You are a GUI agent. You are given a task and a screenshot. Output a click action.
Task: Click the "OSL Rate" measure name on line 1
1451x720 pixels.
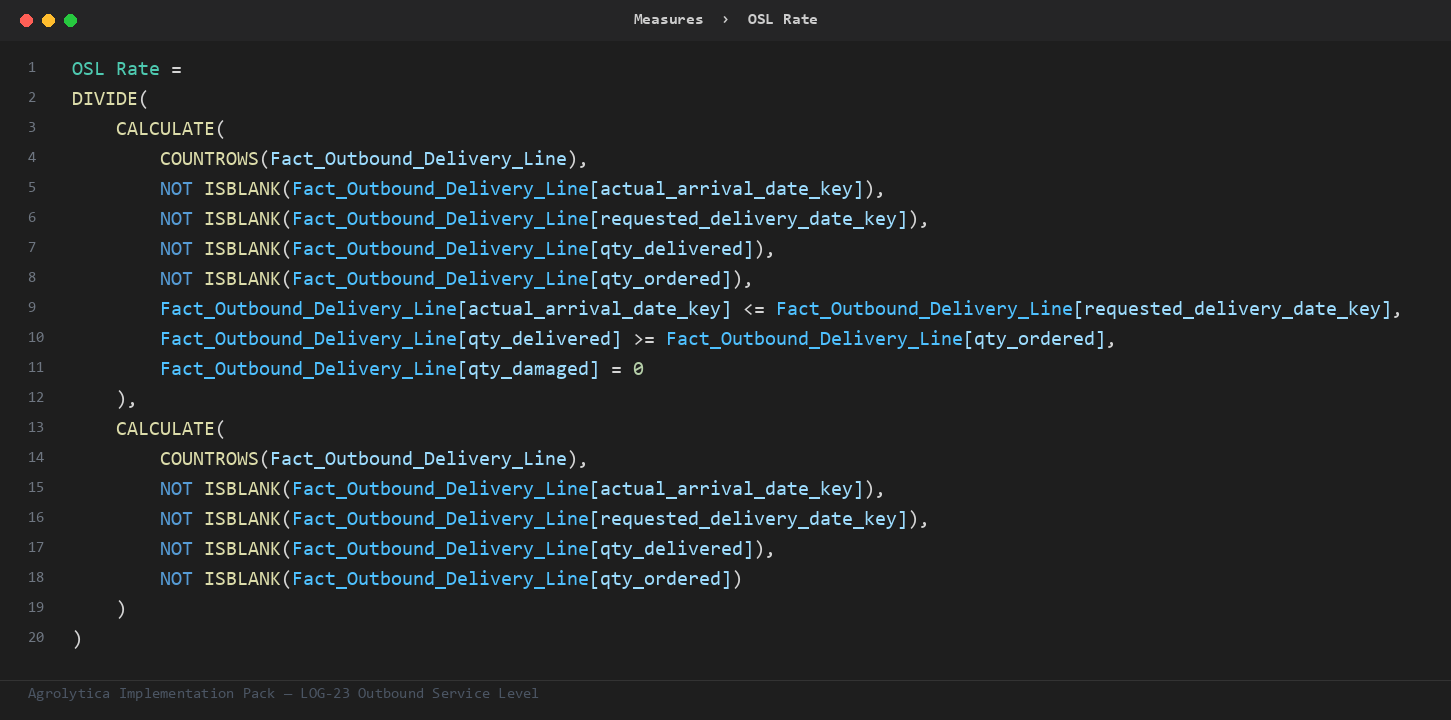(x=116, y=69)
